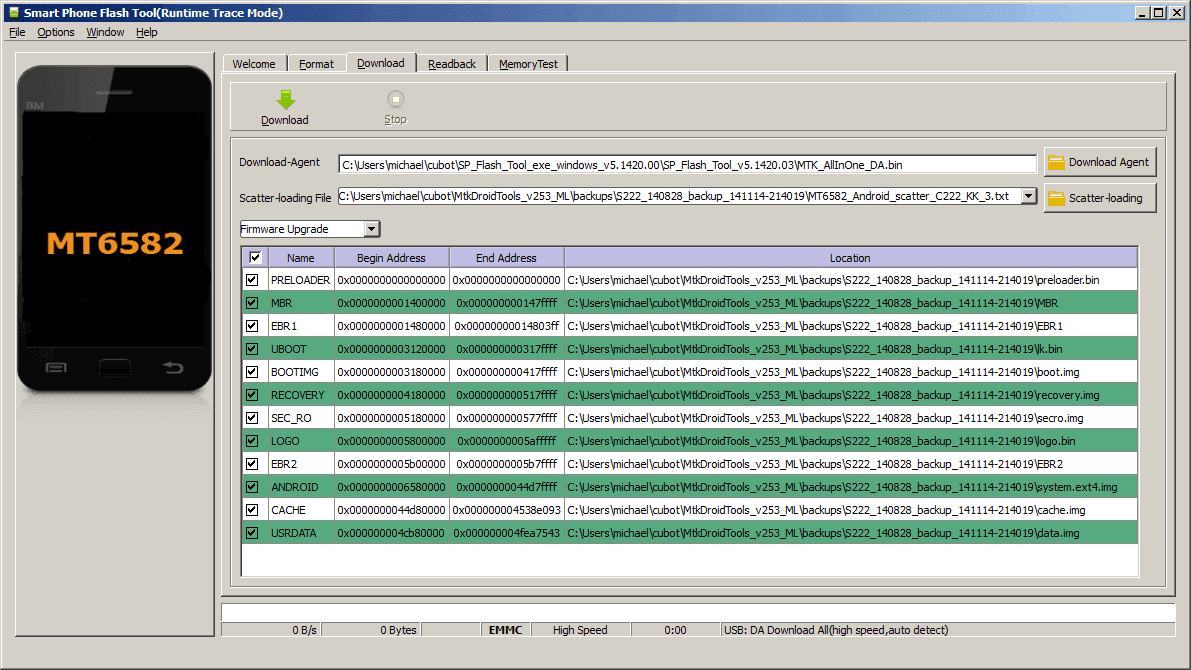1191x670 pixels.
Task: Select the ANDROID partition name cell
Action: click(x=300, y=487)
